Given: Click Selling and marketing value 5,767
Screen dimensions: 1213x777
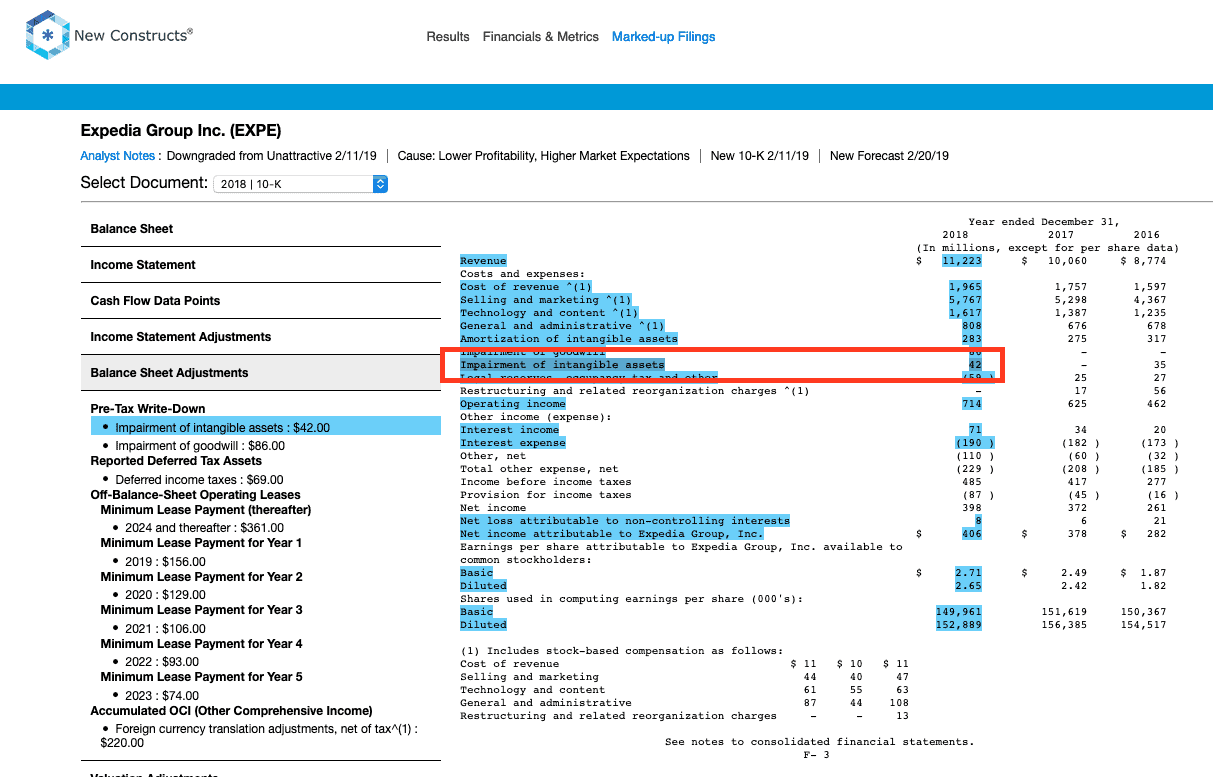Looking at the screenshot, I should tap(965, 300).
